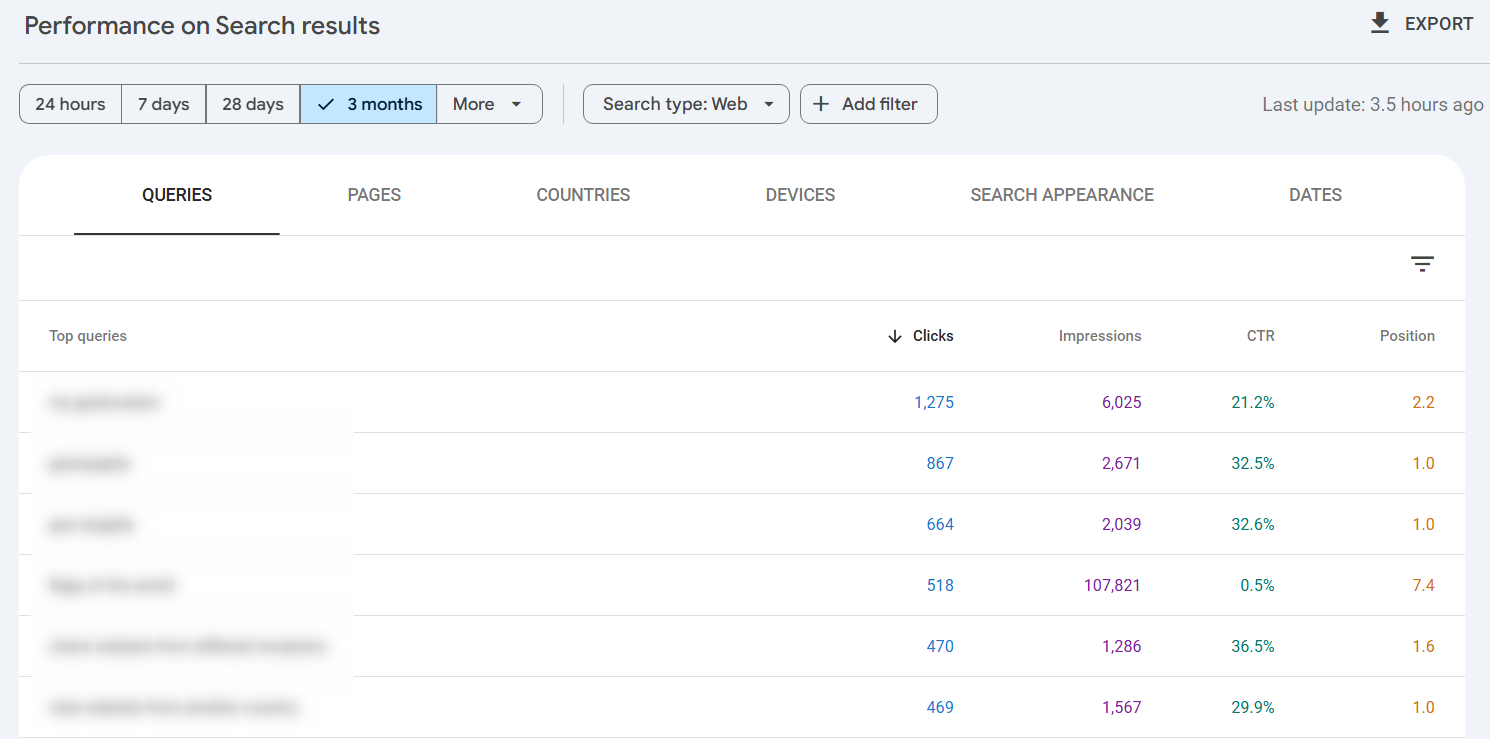Open the blurred query in the 1,275 clicks row
This screenshot has width=1490, height=739.
point(104,402)
